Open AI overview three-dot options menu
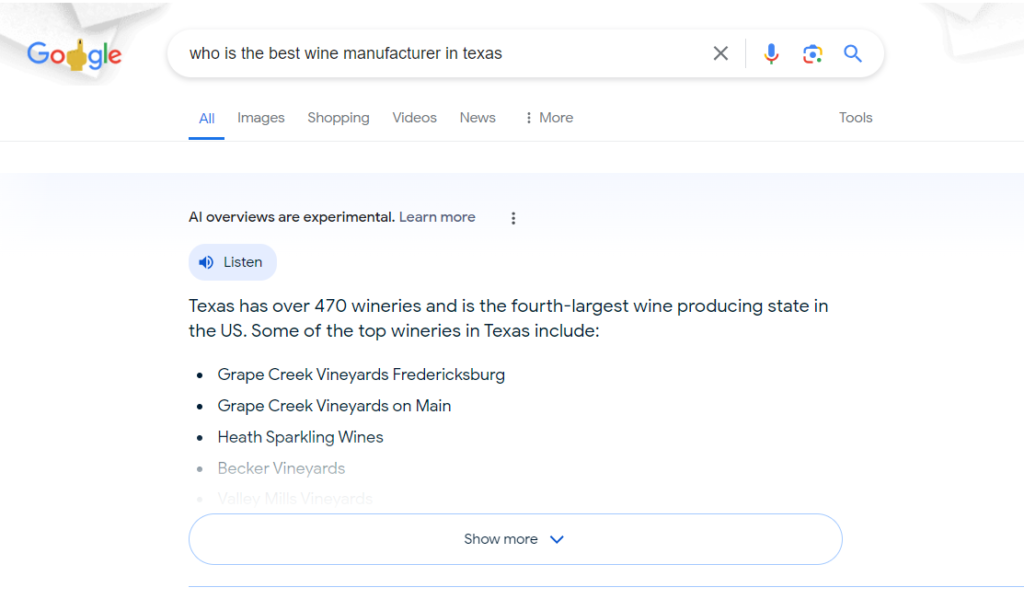This screenshot has height=599, width=1024. click(x=513, y=218)
